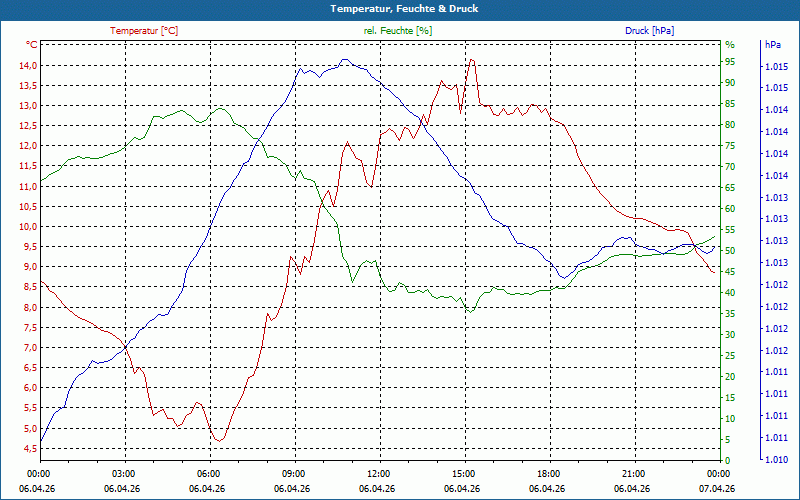Screen dimensions: 800x500
Task: Click the '35' humidity axis tick
Action: (730, 313)
